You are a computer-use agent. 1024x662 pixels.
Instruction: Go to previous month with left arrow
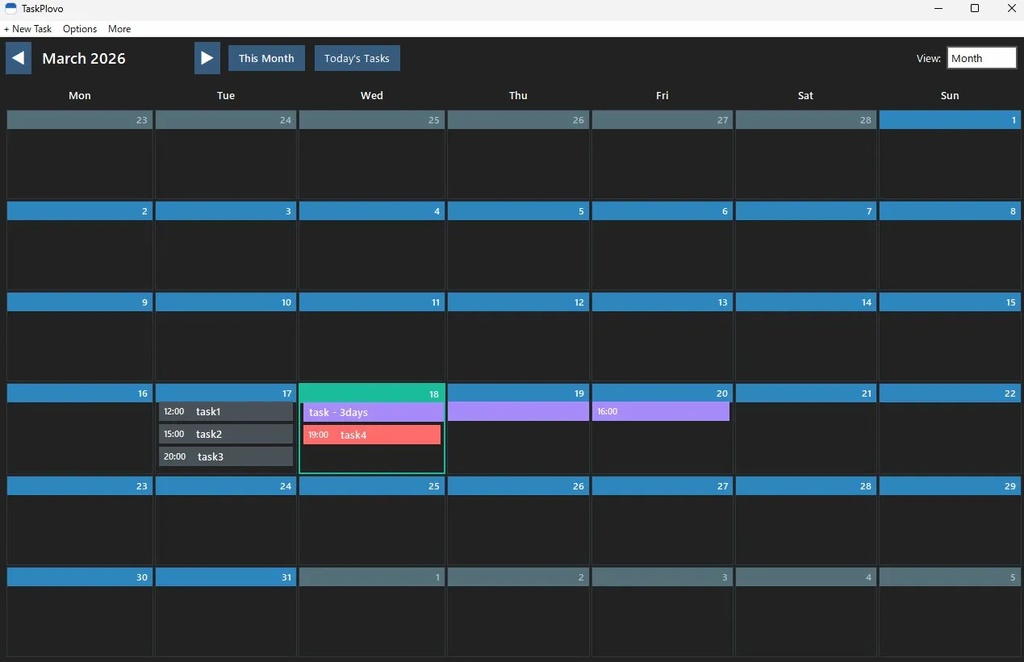18,58
